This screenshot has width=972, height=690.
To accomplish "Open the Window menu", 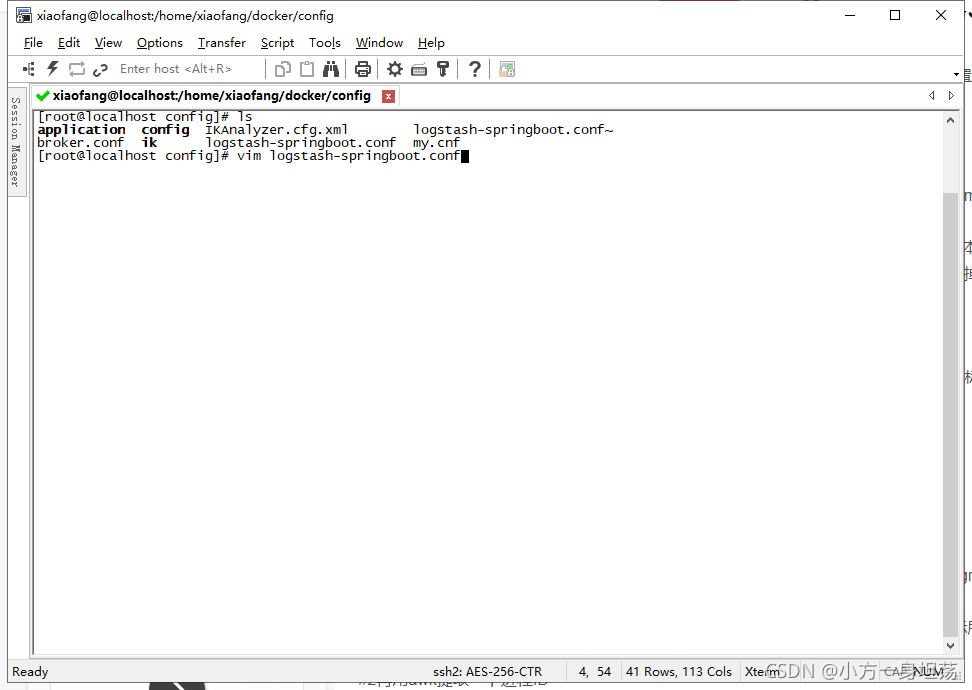I will click(x=379, y=43).
